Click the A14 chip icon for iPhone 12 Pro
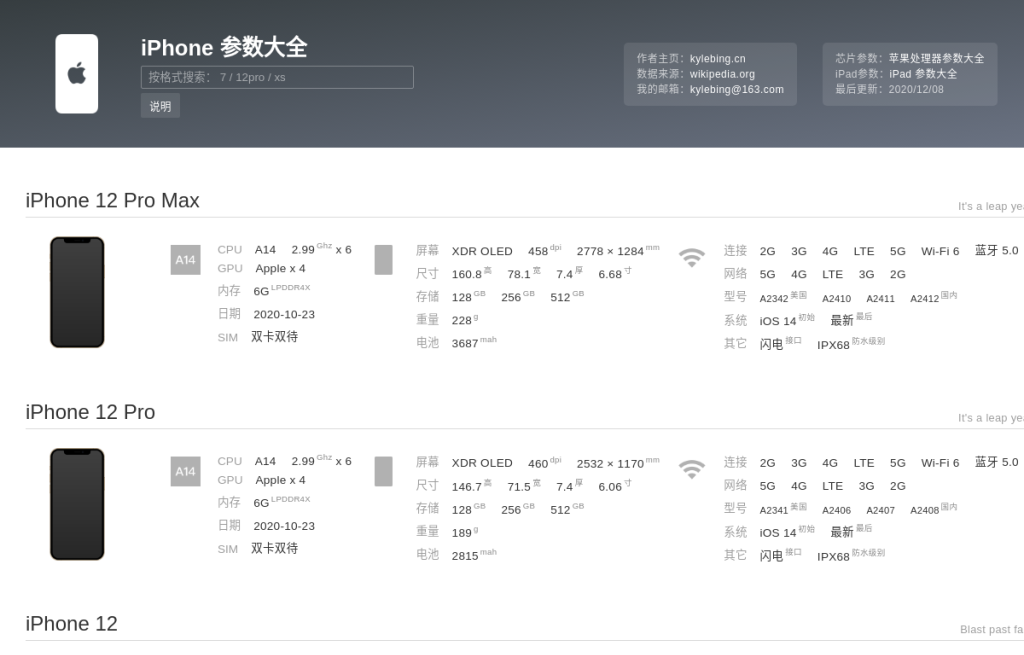This screenshot has width=1024, height=655. [x=185, y=472]
